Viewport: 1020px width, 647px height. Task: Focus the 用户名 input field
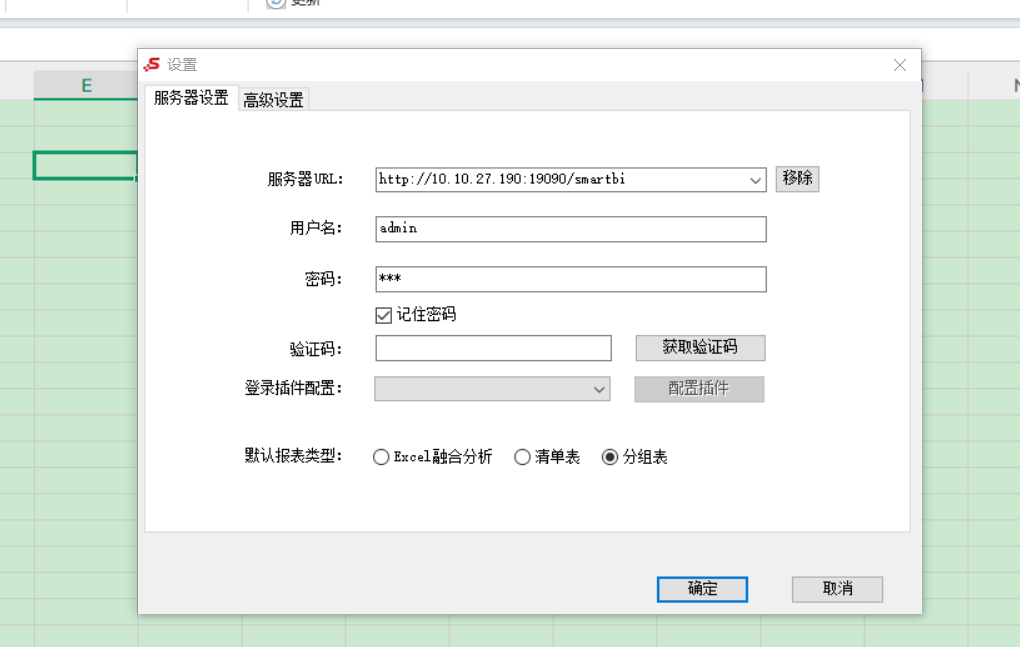[x=570, y=229]
